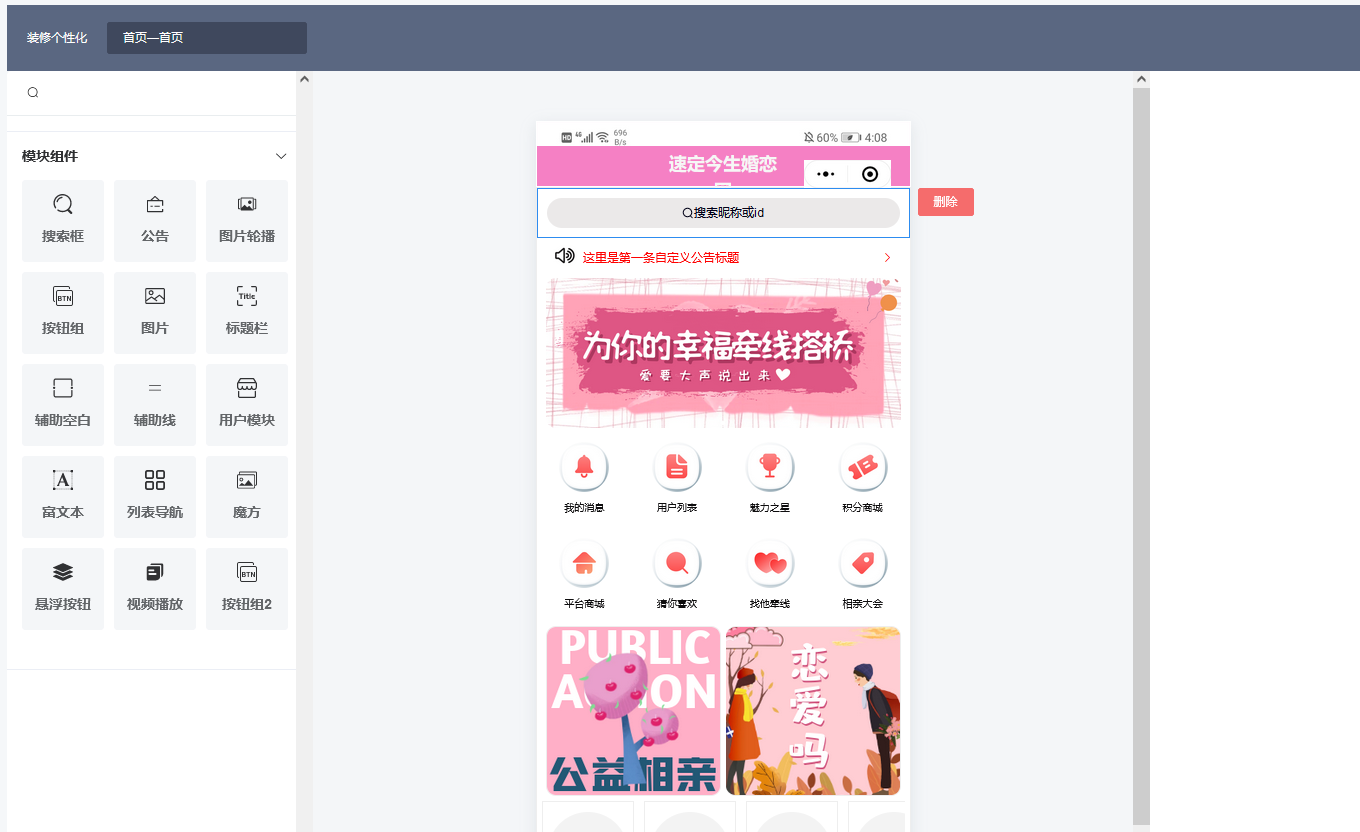Click the preview pane scroll-up arrow
Viewport: 1360px width, 832px height.
tap(1141, 79)
